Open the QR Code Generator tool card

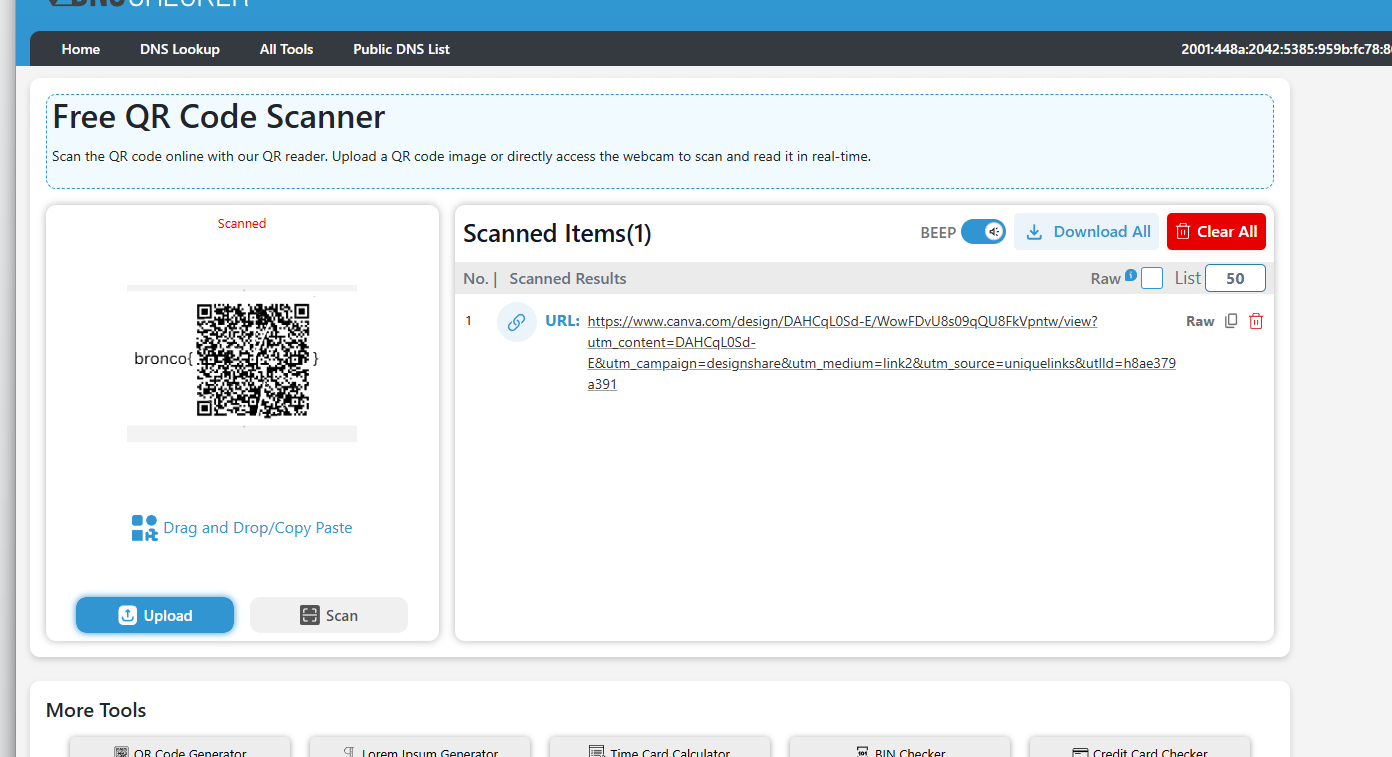[x=180, y=748]
